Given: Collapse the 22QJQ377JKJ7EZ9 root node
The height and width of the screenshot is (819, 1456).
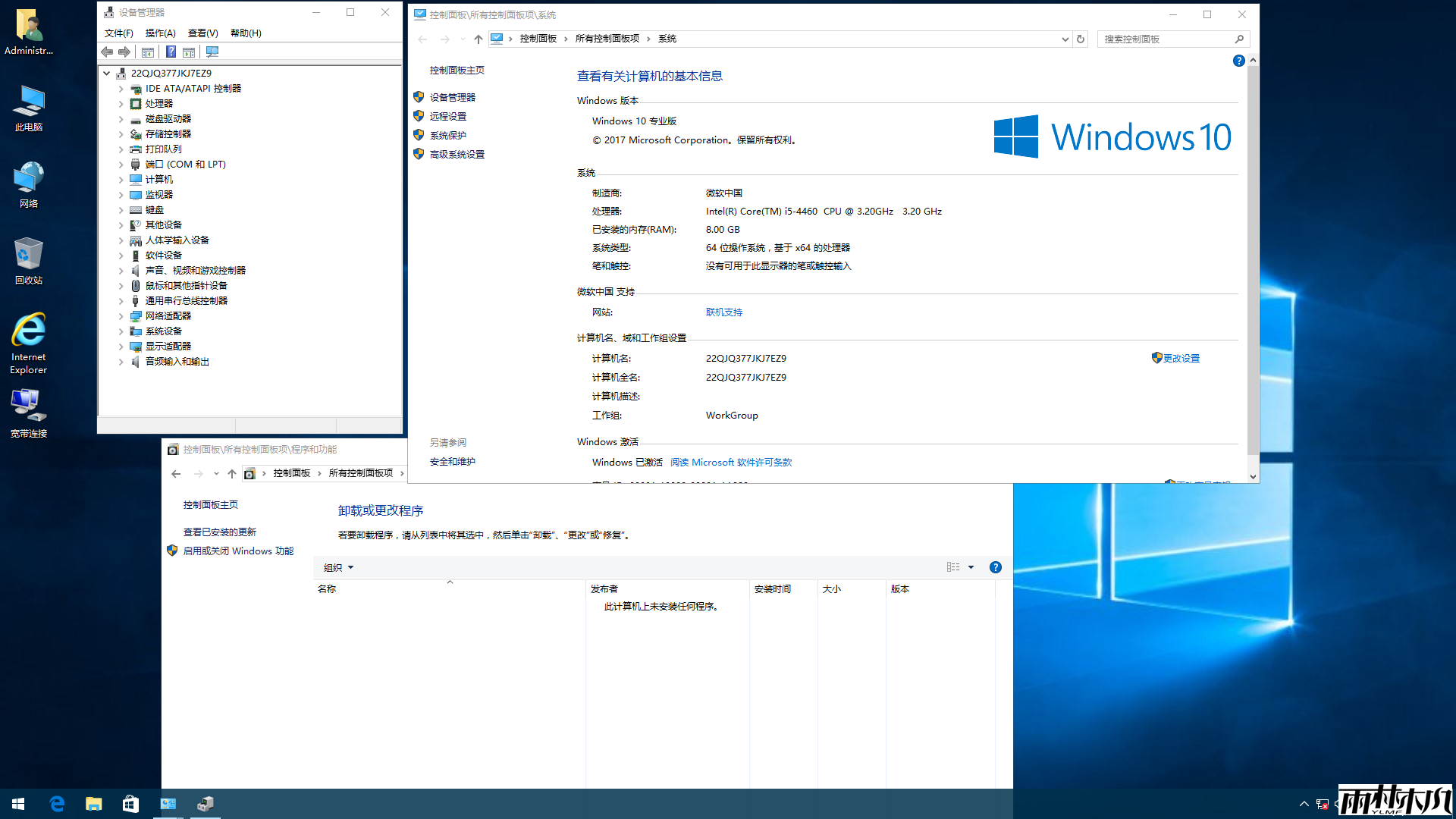Looking at the screenshot, I should pos(107,74).
